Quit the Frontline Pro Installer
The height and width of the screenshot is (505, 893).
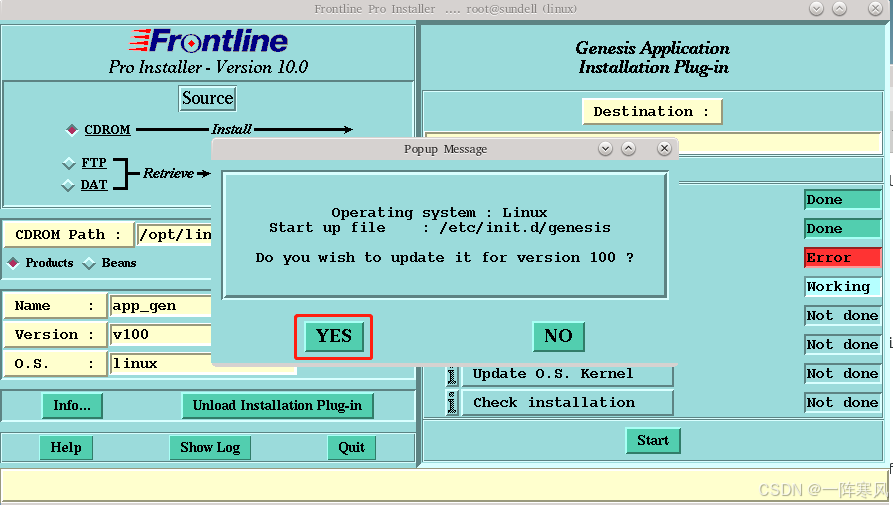[x=351, y=447]
